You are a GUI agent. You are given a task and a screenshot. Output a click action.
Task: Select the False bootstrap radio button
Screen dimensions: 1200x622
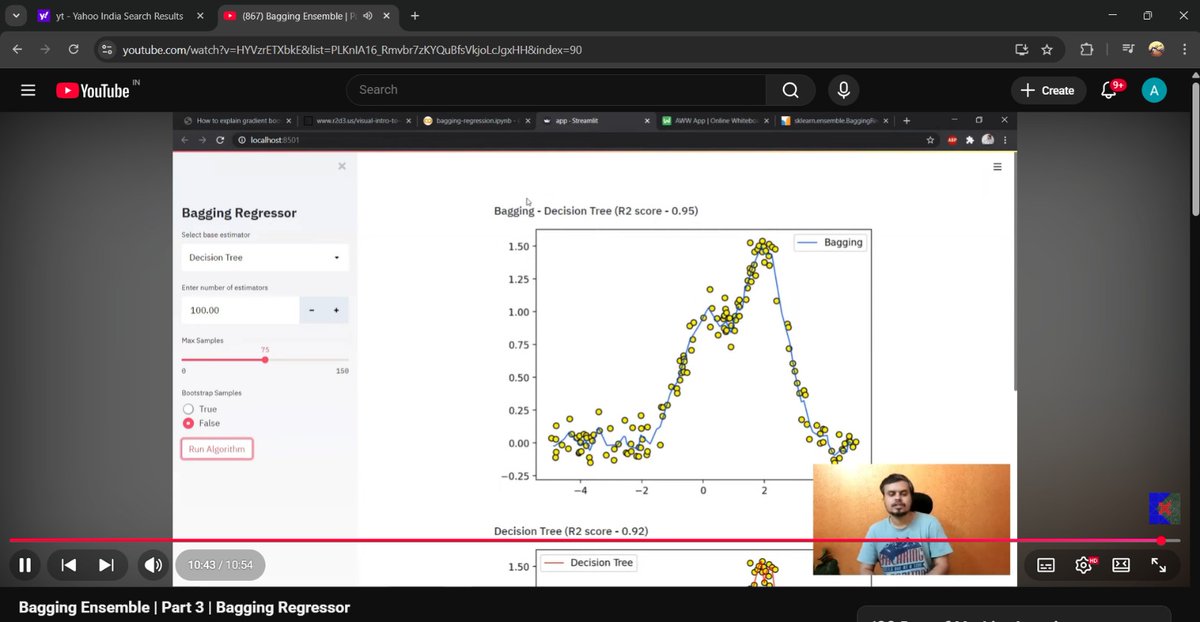(x=188, y=423)
